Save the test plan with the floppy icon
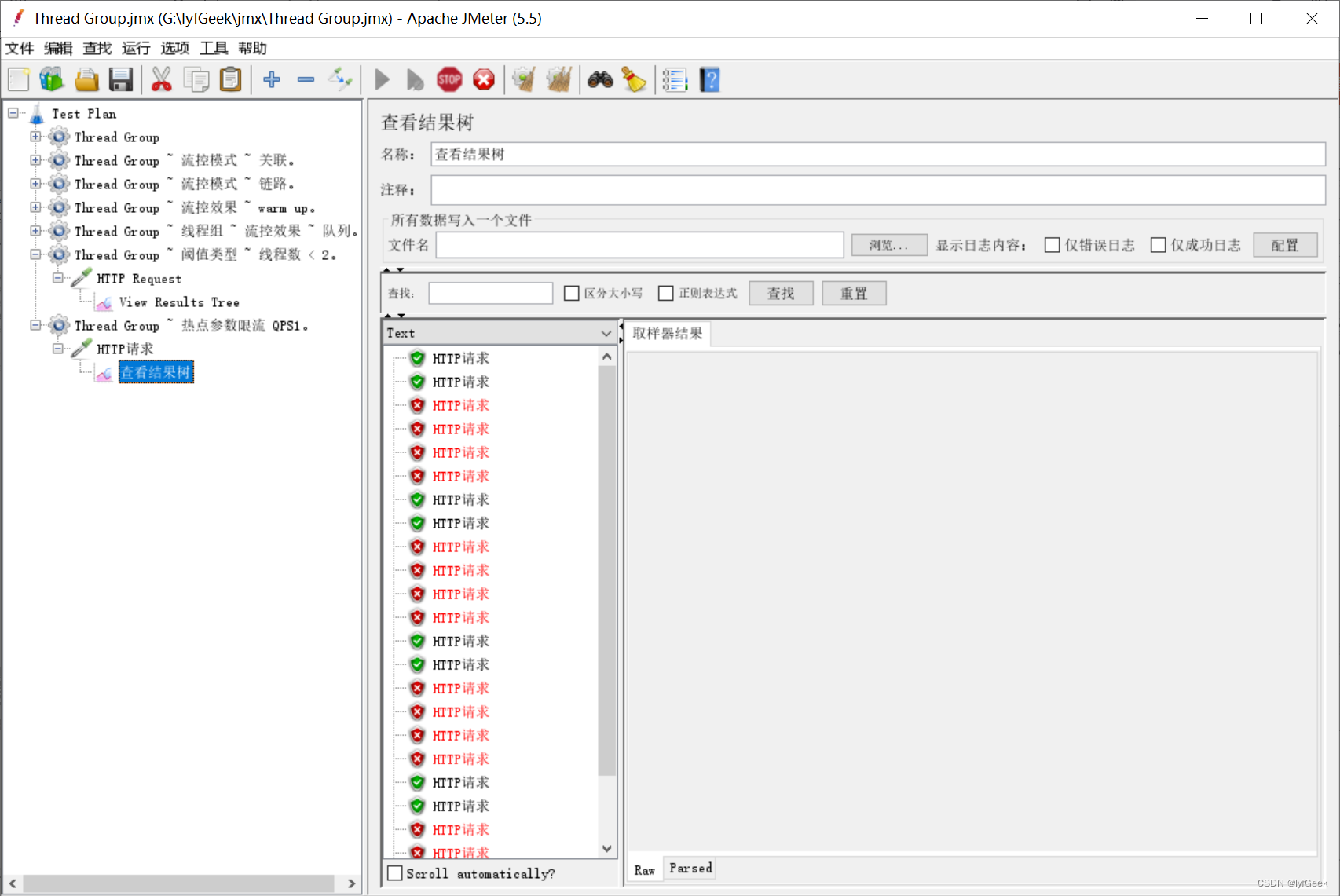This screenshot has height=896, width=1340. (121, 80)
